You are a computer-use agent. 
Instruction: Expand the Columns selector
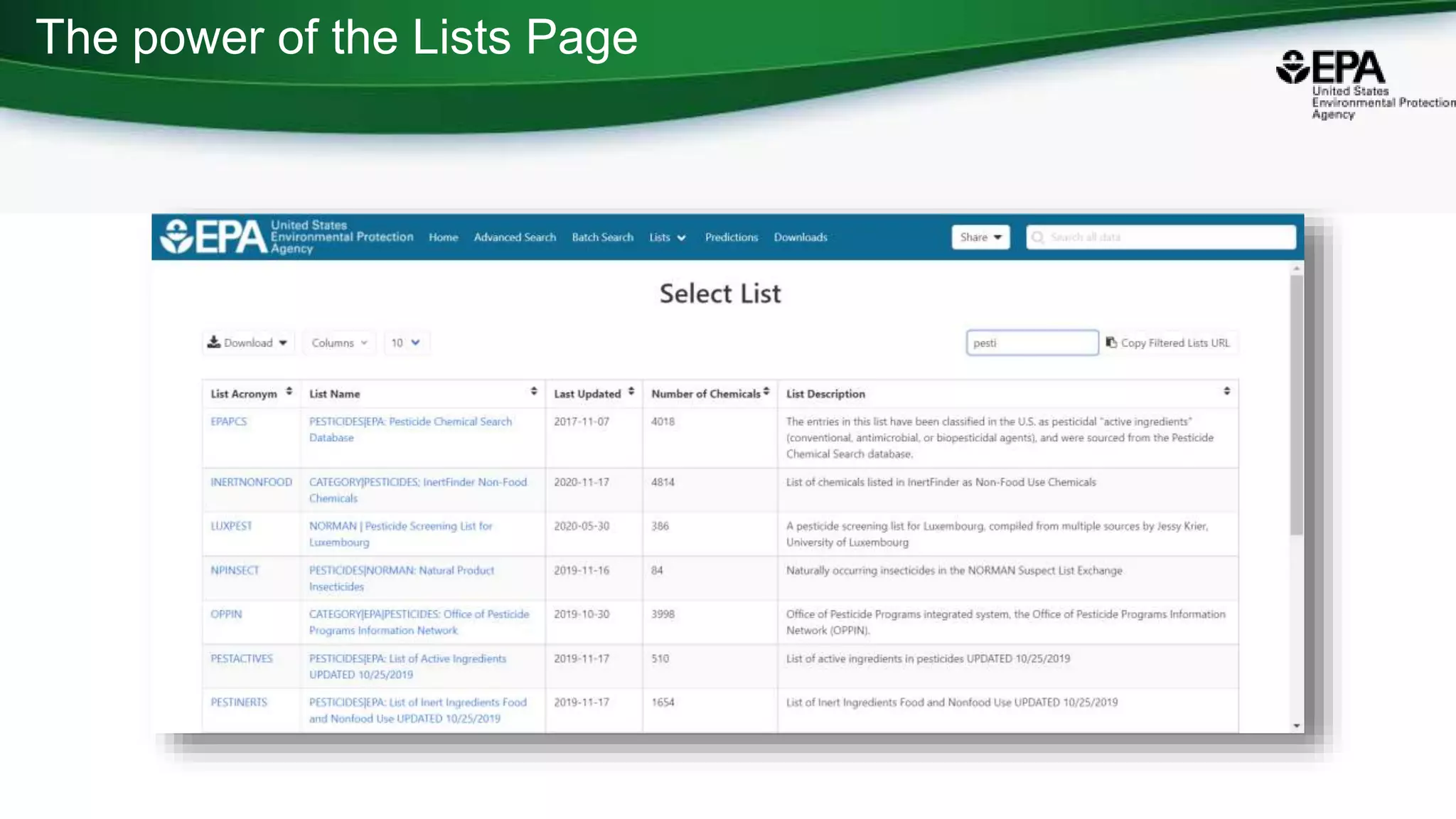pyautogui.click(x=339, y=343)
